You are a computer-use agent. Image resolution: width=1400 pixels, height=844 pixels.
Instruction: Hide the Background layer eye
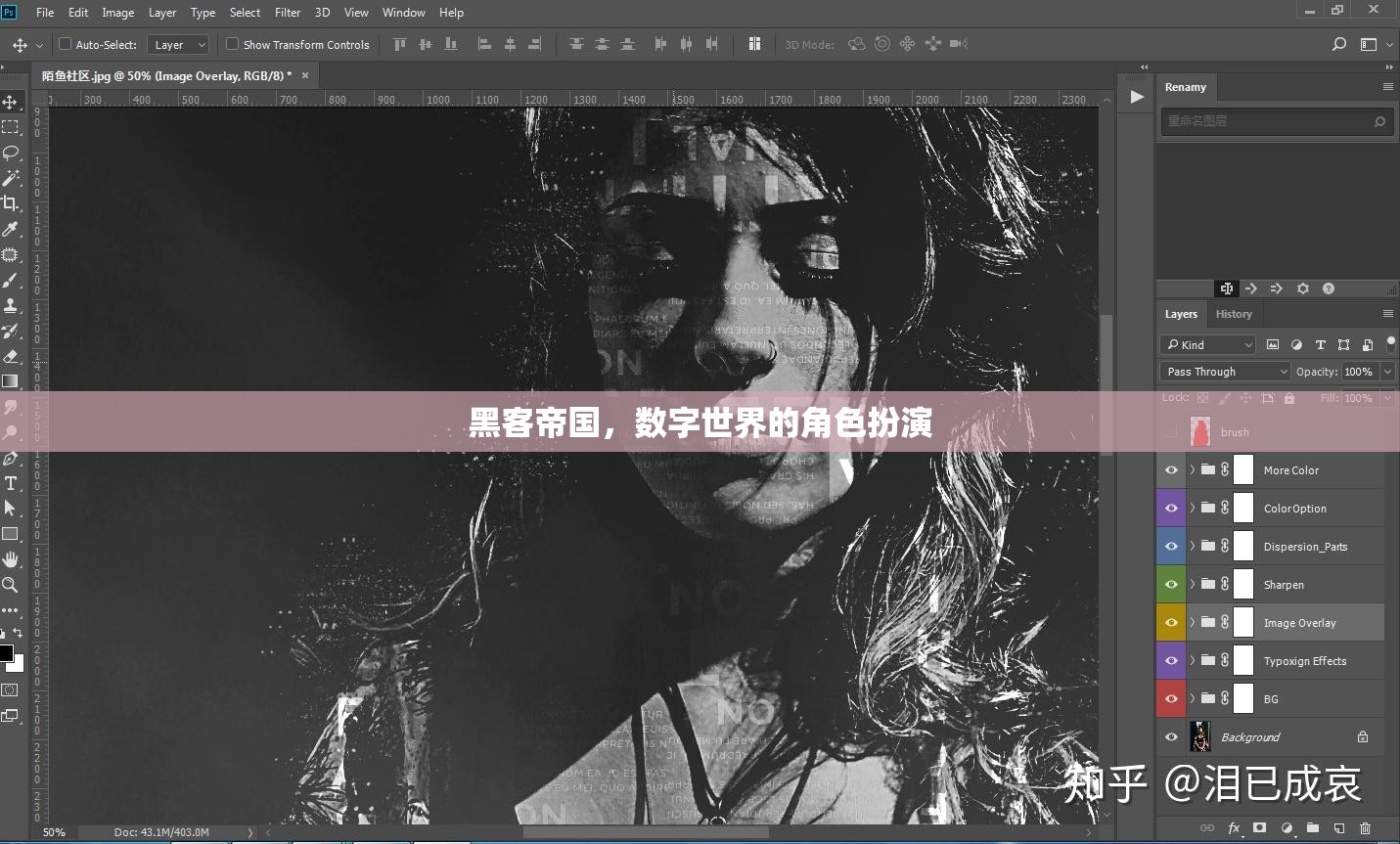click(x=1171, y=737)
